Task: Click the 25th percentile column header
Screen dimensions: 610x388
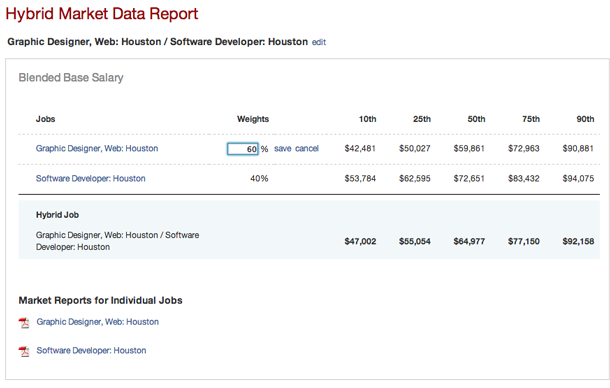Action: click(422, 119)
